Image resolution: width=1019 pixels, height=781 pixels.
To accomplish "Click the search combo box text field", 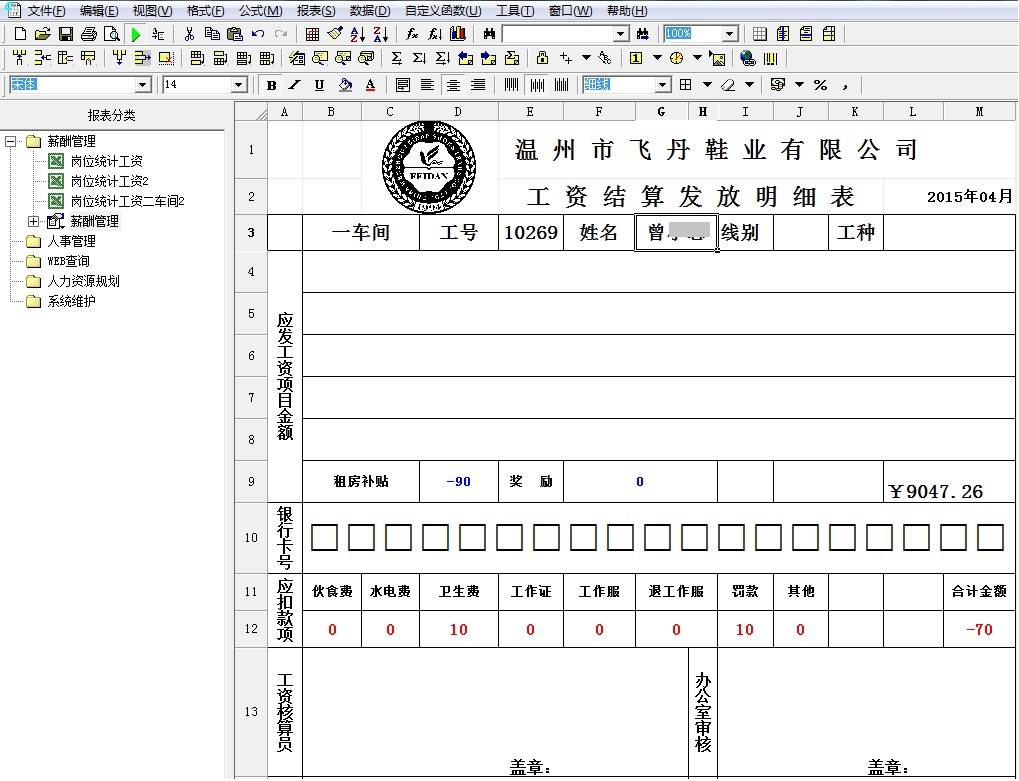I will pyautogui.click(x=558, y=34).
